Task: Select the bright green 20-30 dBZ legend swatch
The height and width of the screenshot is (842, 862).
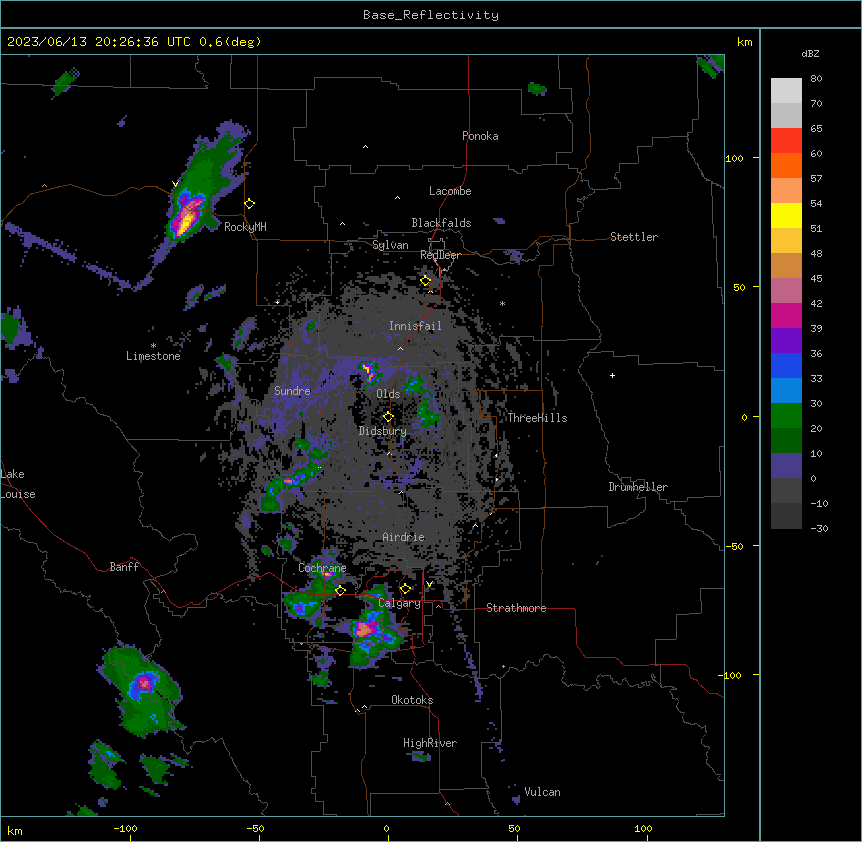Action: pos(786,416)
